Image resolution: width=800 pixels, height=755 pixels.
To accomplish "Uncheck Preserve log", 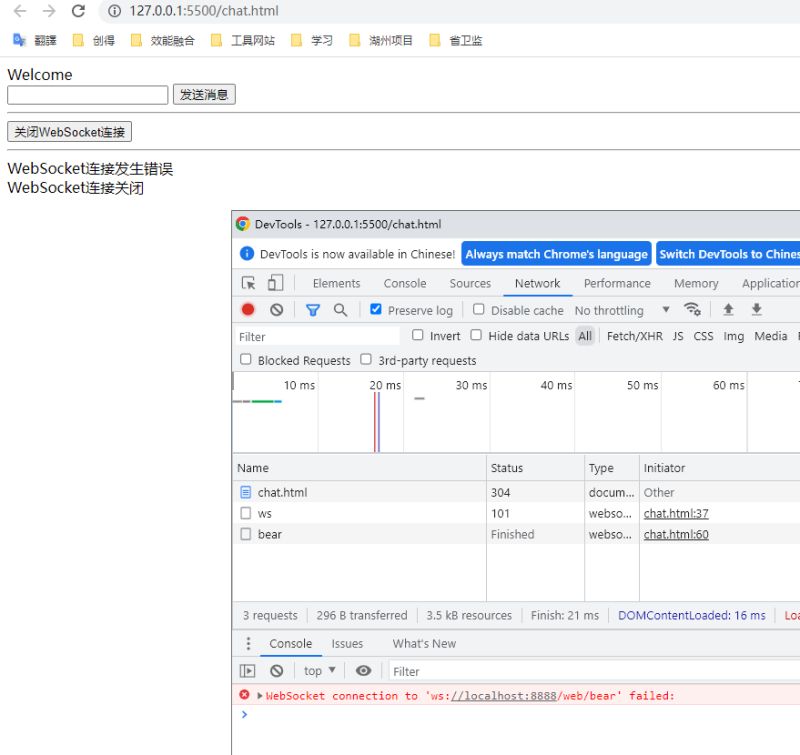I will pos(376,309).
